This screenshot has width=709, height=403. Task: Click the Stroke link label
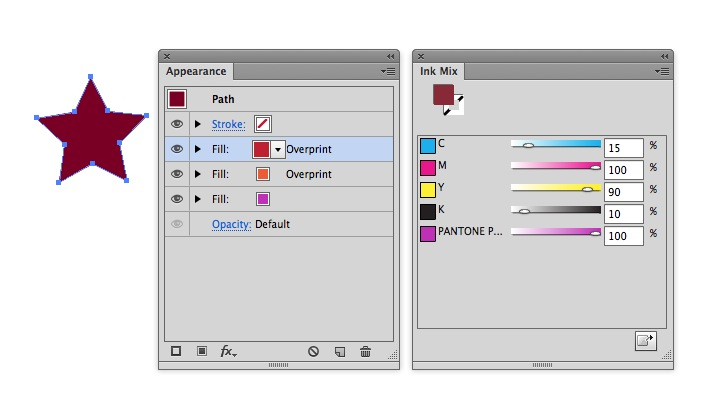coord(228,124)
